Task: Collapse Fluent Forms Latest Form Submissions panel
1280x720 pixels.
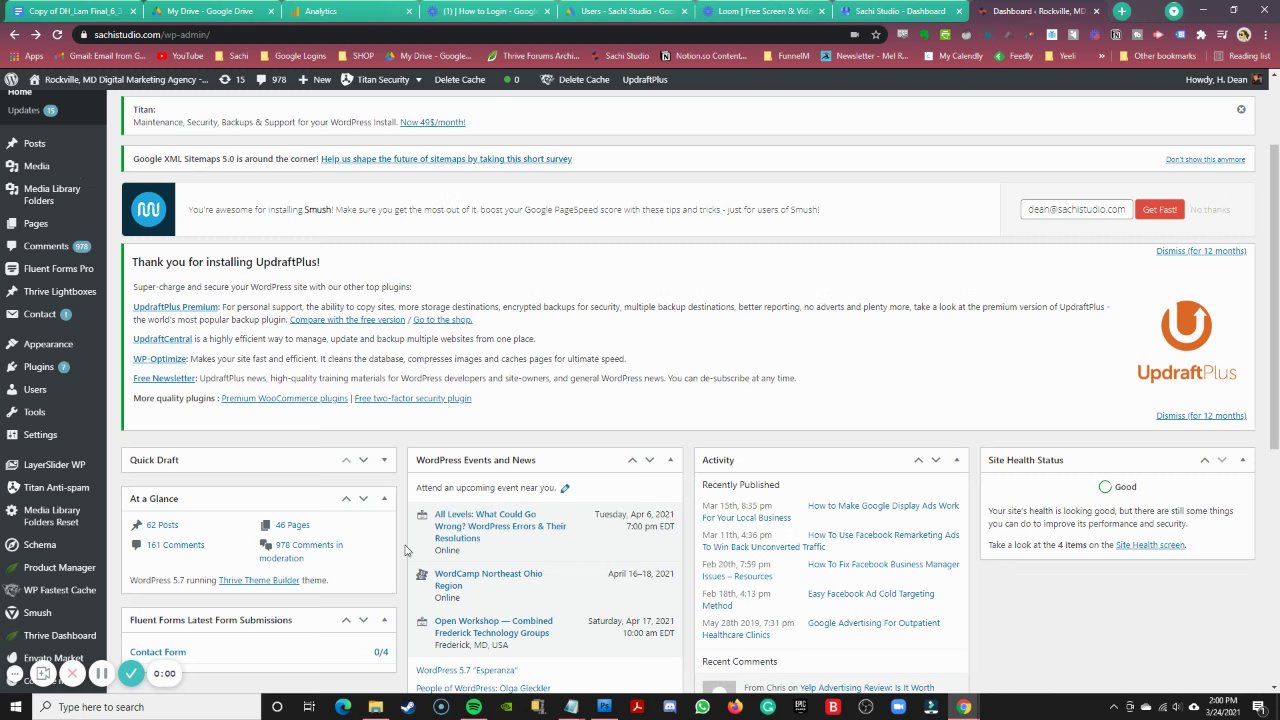Action: click(384, 620)
